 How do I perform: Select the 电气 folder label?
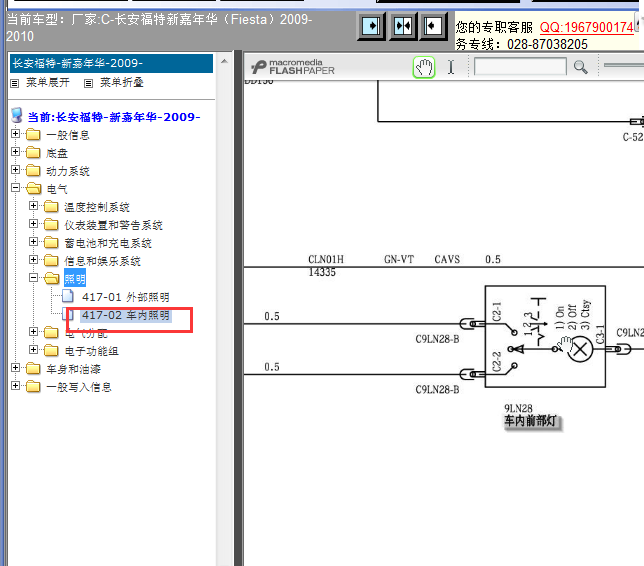click(x=57, y=189)
